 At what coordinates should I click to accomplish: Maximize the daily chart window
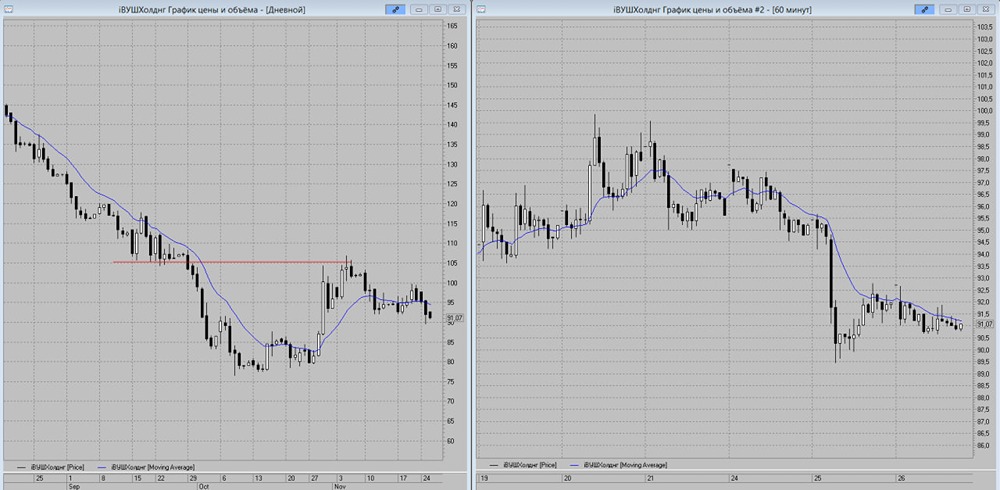[x=438, y=10]
